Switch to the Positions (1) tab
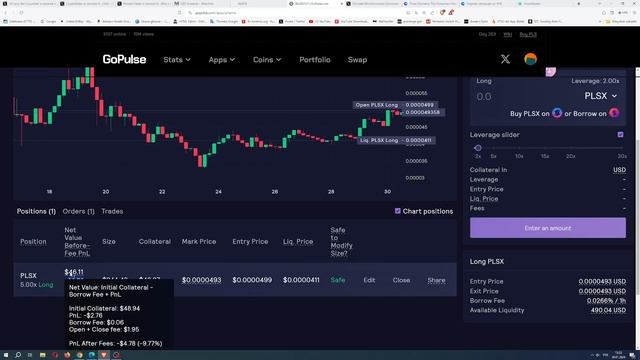The image size is (640, 360). (36, 211)
